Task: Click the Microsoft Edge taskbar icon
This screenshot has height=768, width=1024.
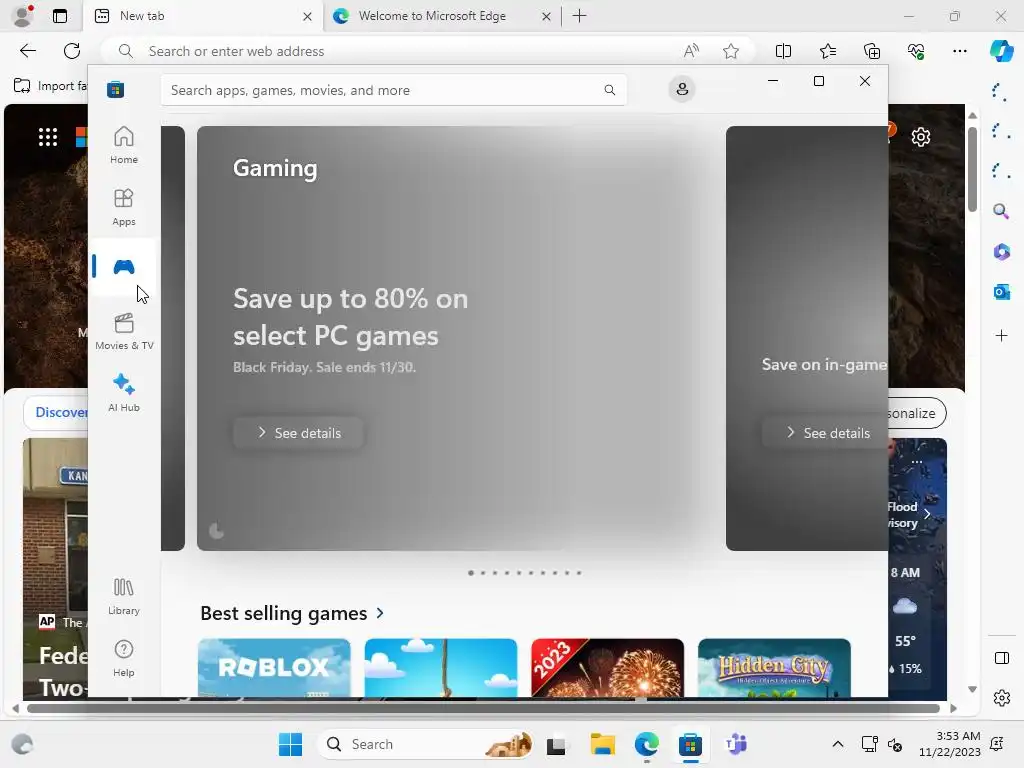Action: pyautogui.click(x=647, y=744)
